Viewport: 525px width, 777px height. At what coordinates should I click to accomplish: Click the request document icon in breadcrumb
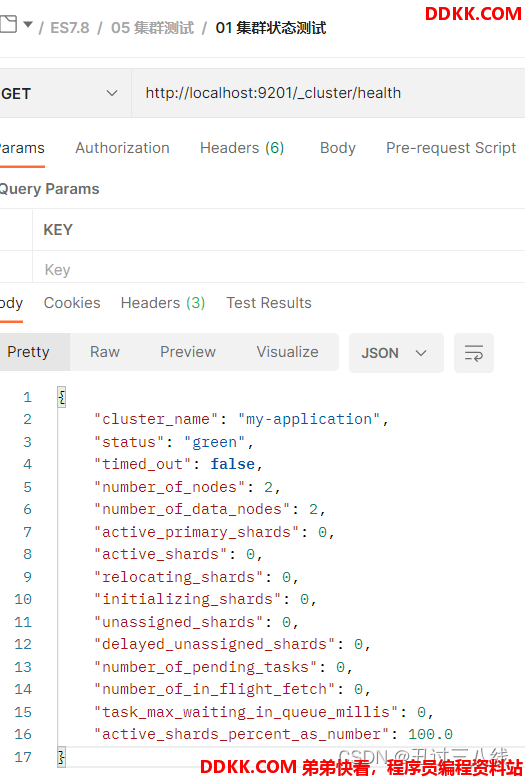point(7,24)
